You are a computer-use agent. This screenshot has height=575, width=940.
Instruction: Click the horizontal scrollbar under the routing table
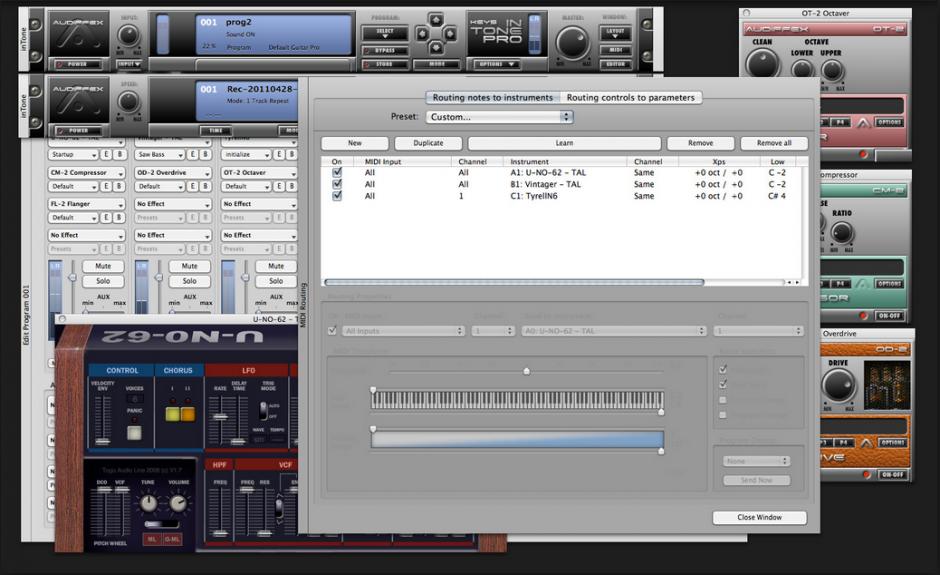(514, 282)
